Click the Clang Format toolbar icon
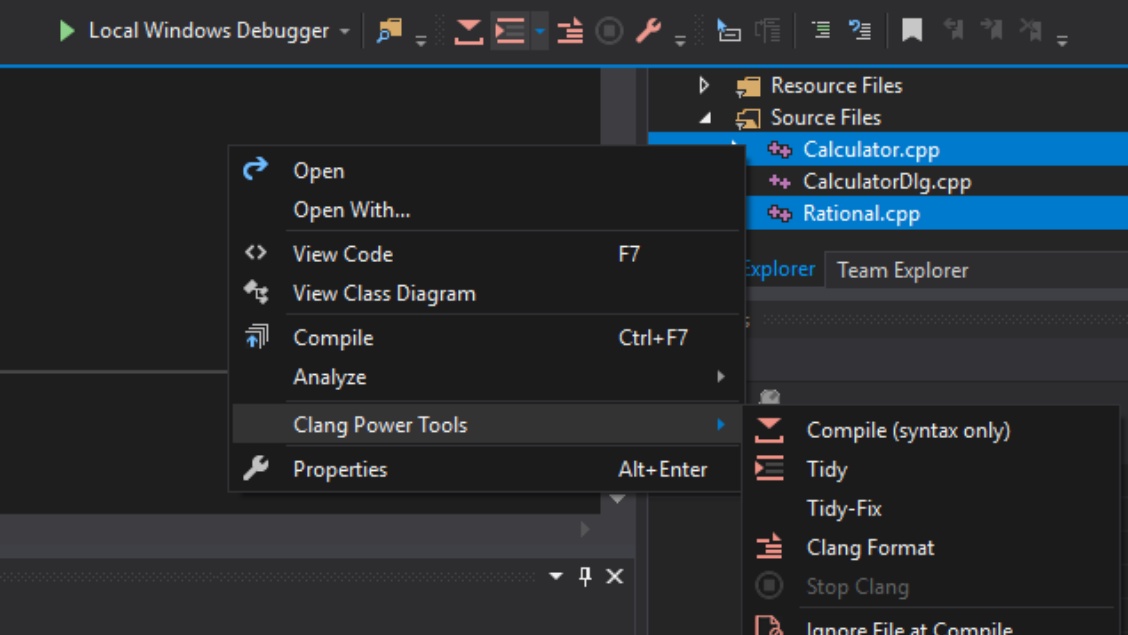Image resolution: width=1128 pixels, height=635 pixels. pyautogui.click(x=570, y=31)
